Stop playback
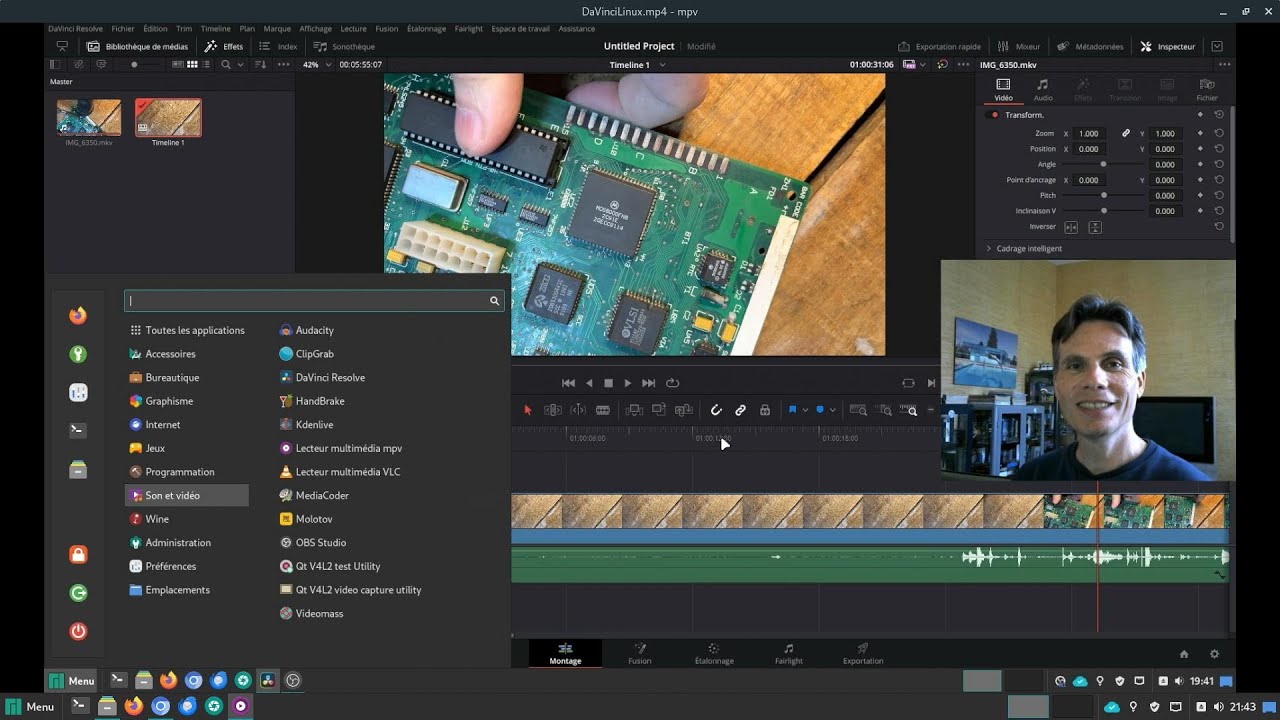 pos(608,383)
